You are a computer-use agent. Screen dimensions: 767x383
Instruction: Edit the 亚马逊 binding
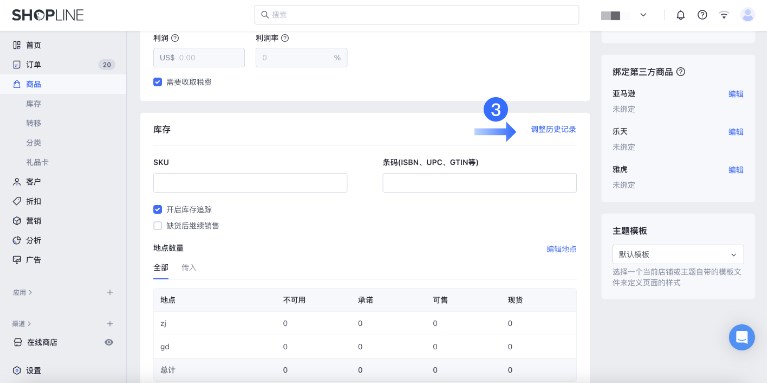(736, 94)
